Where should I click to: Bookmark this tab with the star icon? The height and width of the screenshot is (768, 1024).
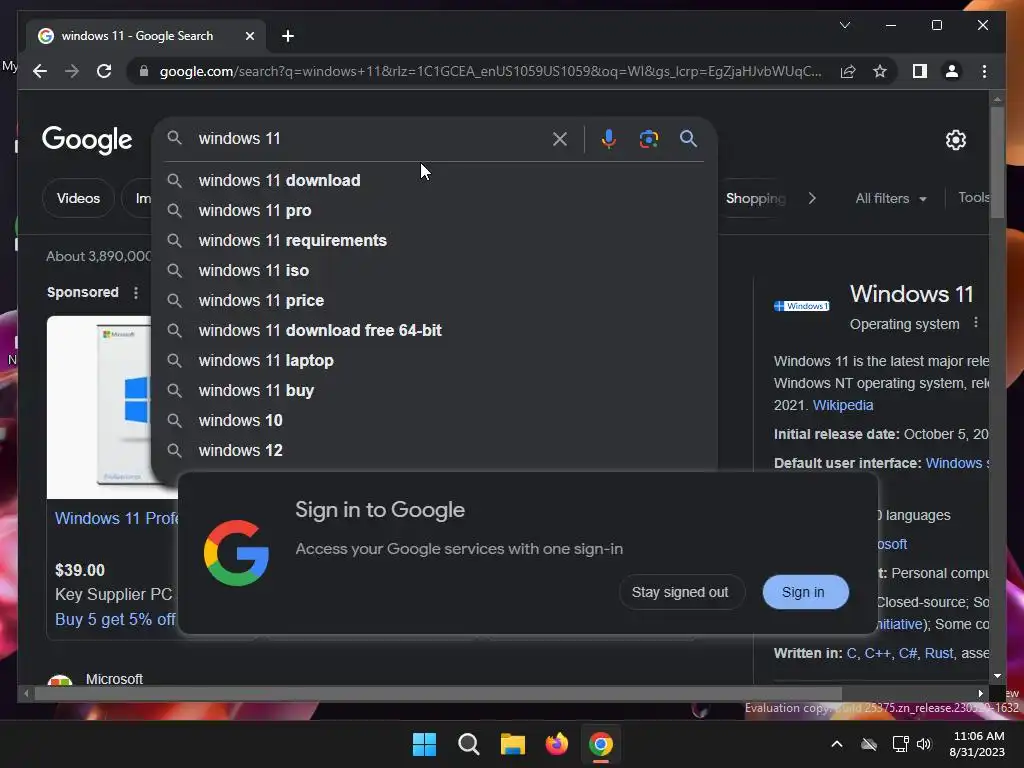(880, 71)
